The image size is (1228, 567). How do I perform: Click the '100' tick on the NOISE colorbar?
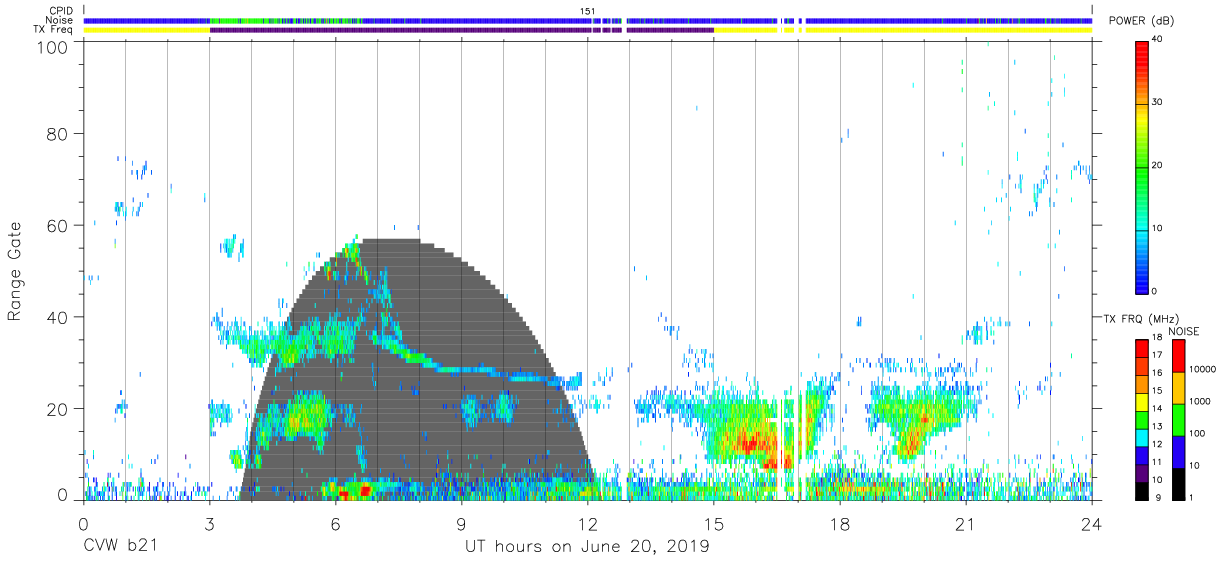pyautogui.click(x=1196, y=433)
